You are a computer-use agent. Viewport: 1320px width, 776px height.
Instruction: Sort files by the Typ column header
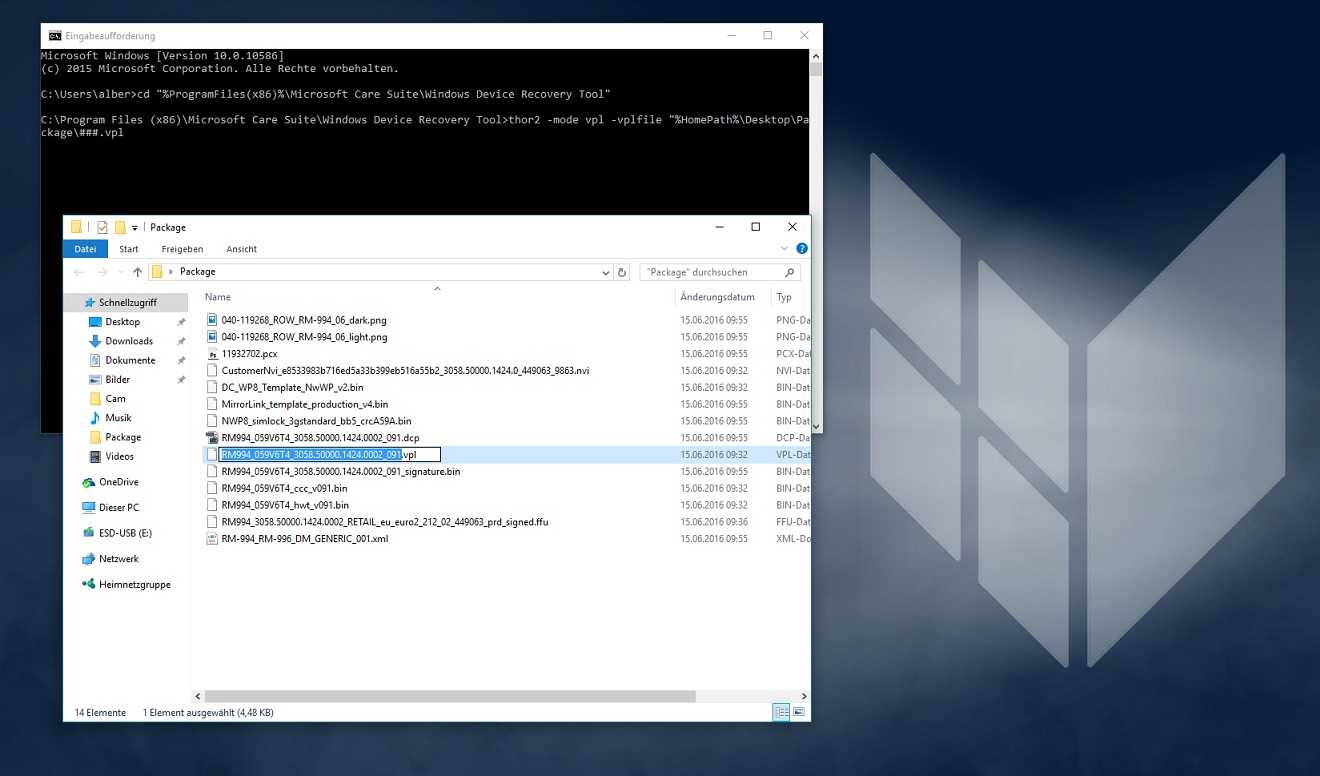click(x=787, y=296)
